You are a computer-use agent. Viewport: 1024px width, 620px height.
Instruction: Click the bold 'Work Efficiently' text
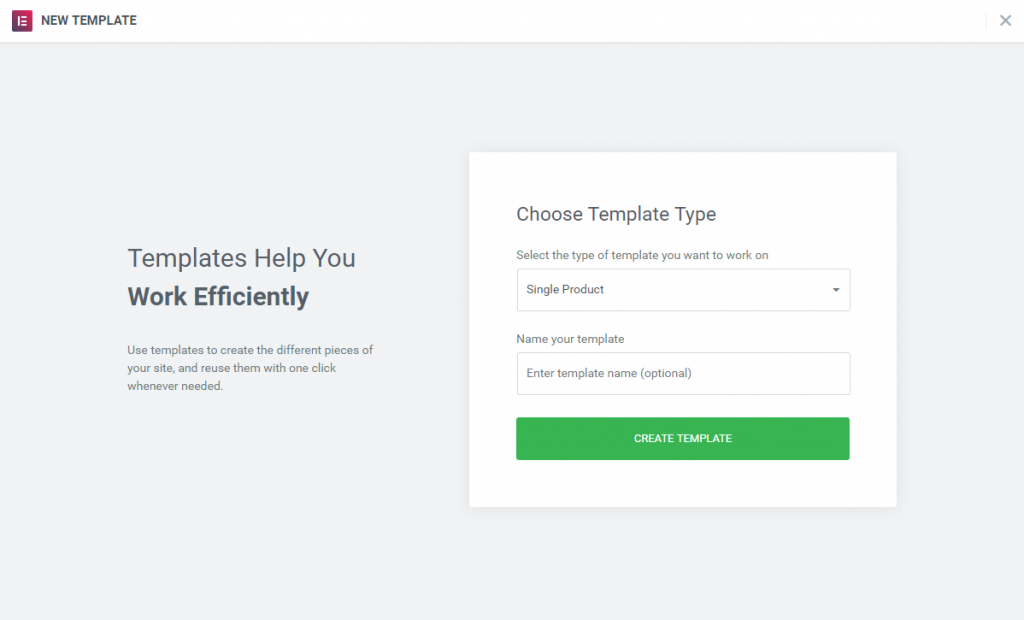tap(218, 297)
